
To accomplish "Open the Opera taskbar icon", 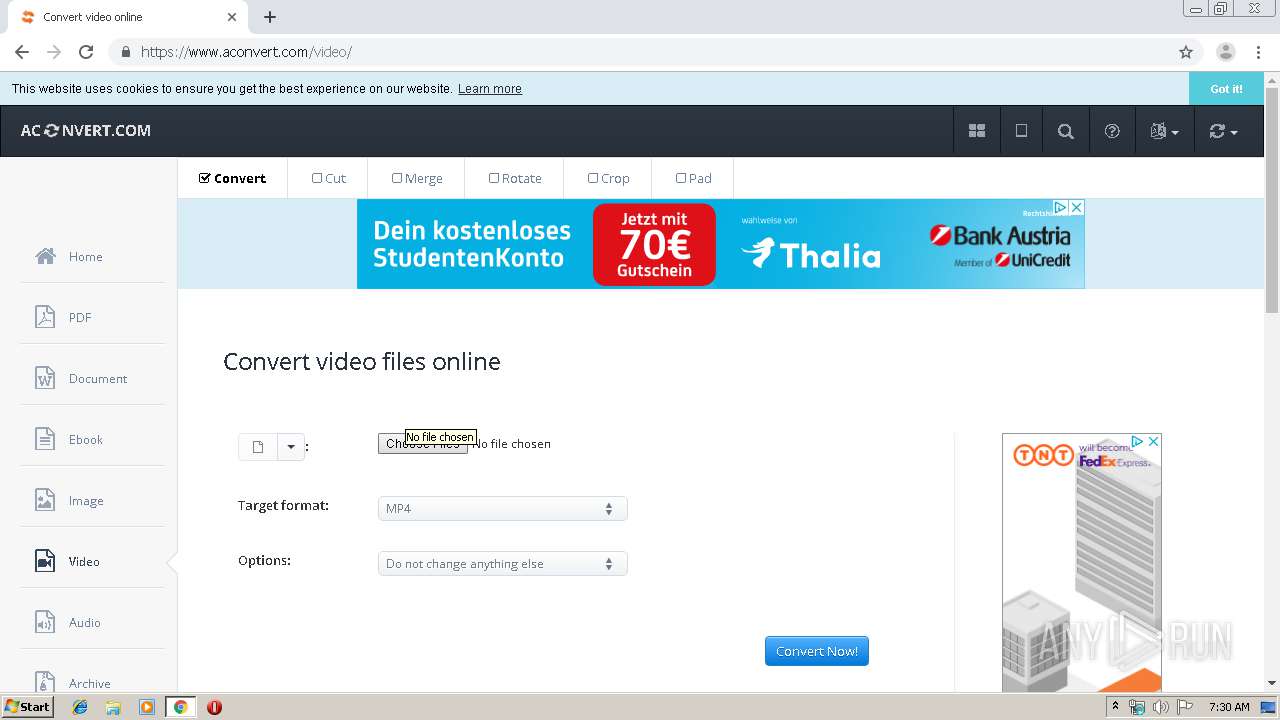I will [214, 707].
